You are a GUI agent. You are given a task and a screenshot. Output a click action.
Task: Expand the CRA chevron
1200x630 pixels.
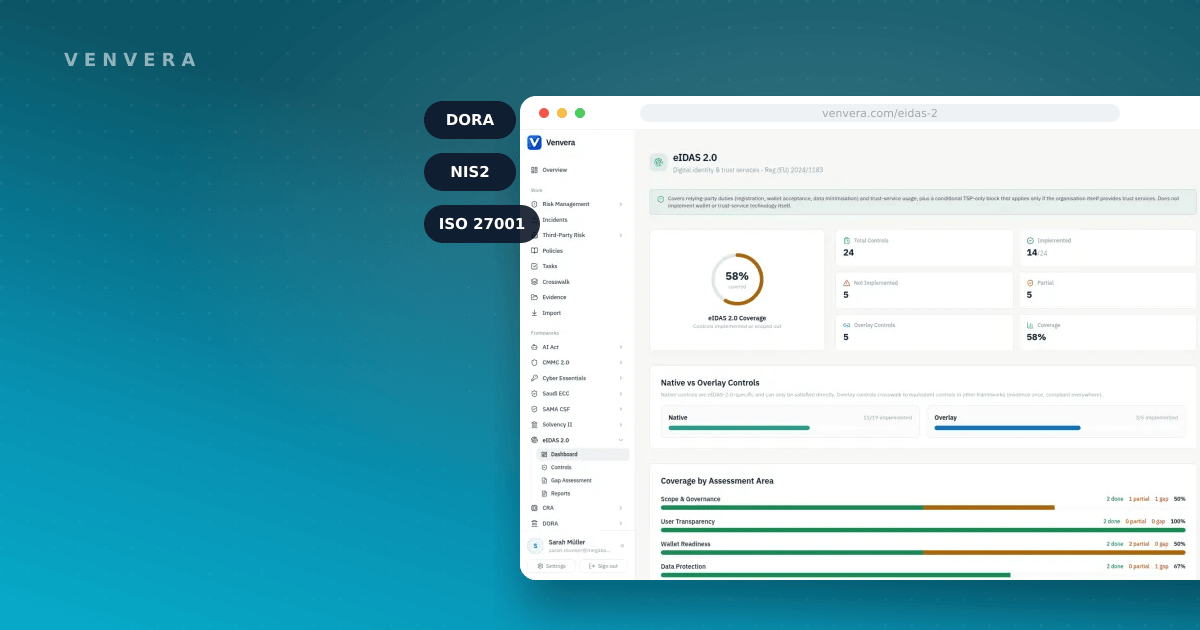coord(620,508)
